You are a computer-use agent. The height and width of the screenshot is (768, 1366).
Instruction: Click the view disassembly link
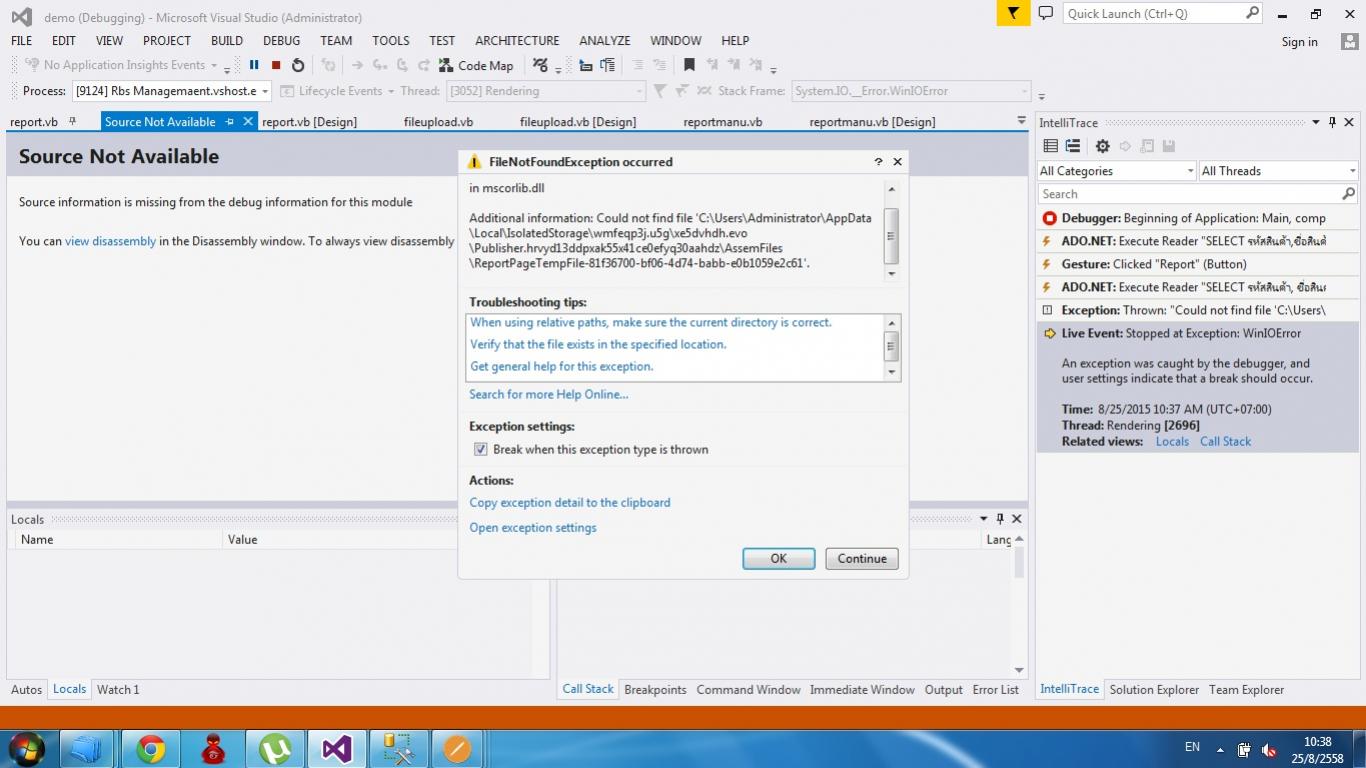(x=110, y=241)
